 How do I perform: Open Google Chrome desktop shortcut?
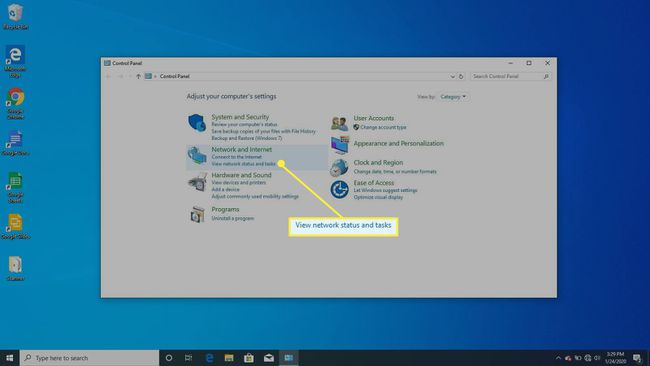[15, 103]
